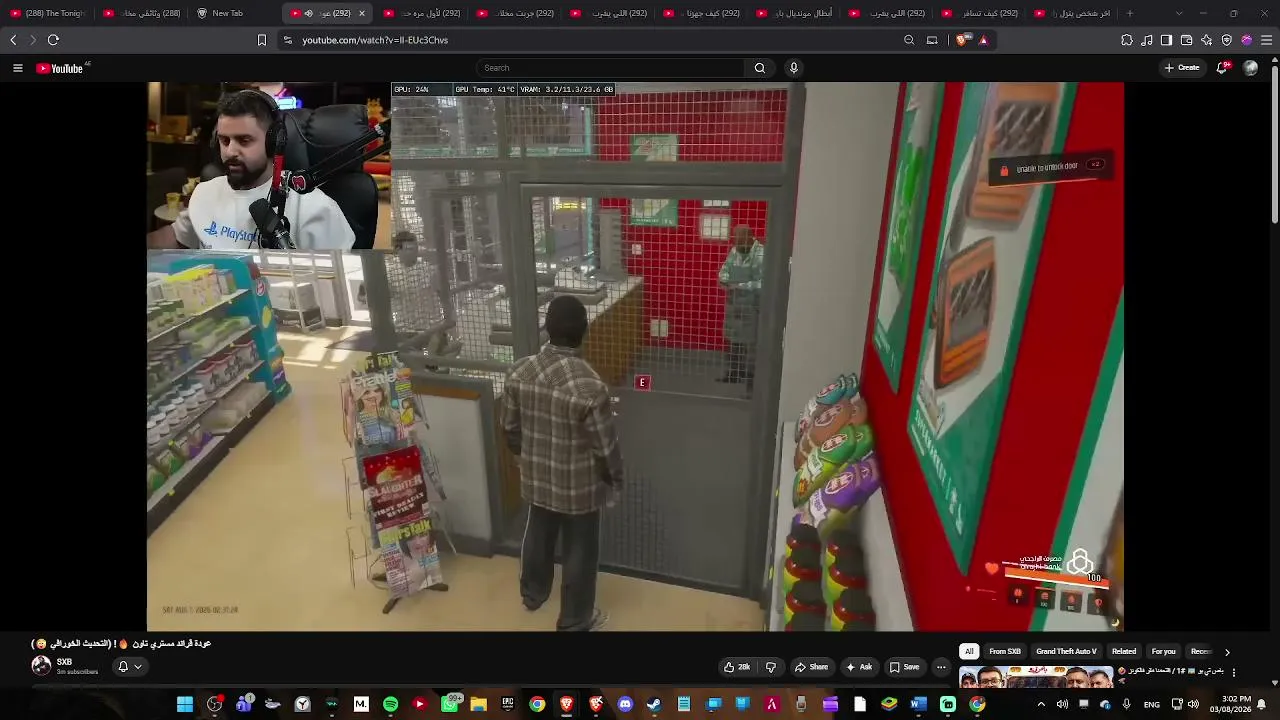
Task: Open YouTube notifications bell
Action: (x=1222, y=68)
